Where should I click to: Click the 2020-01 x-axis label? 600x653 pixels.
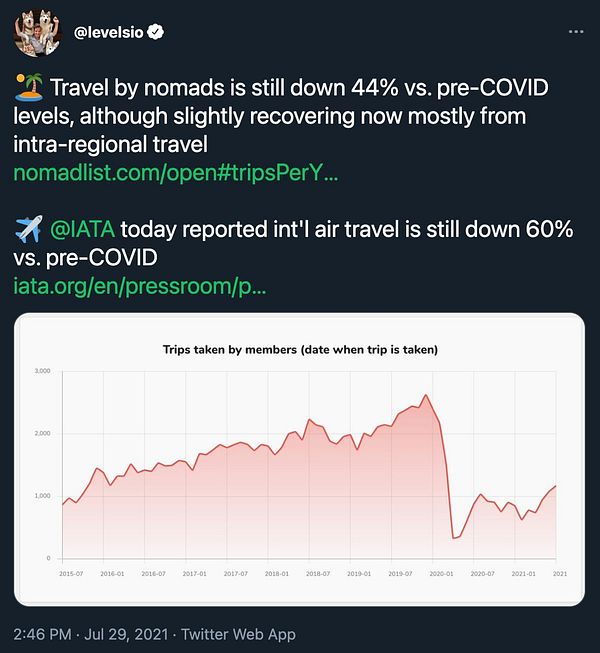(x=441, y=574)
